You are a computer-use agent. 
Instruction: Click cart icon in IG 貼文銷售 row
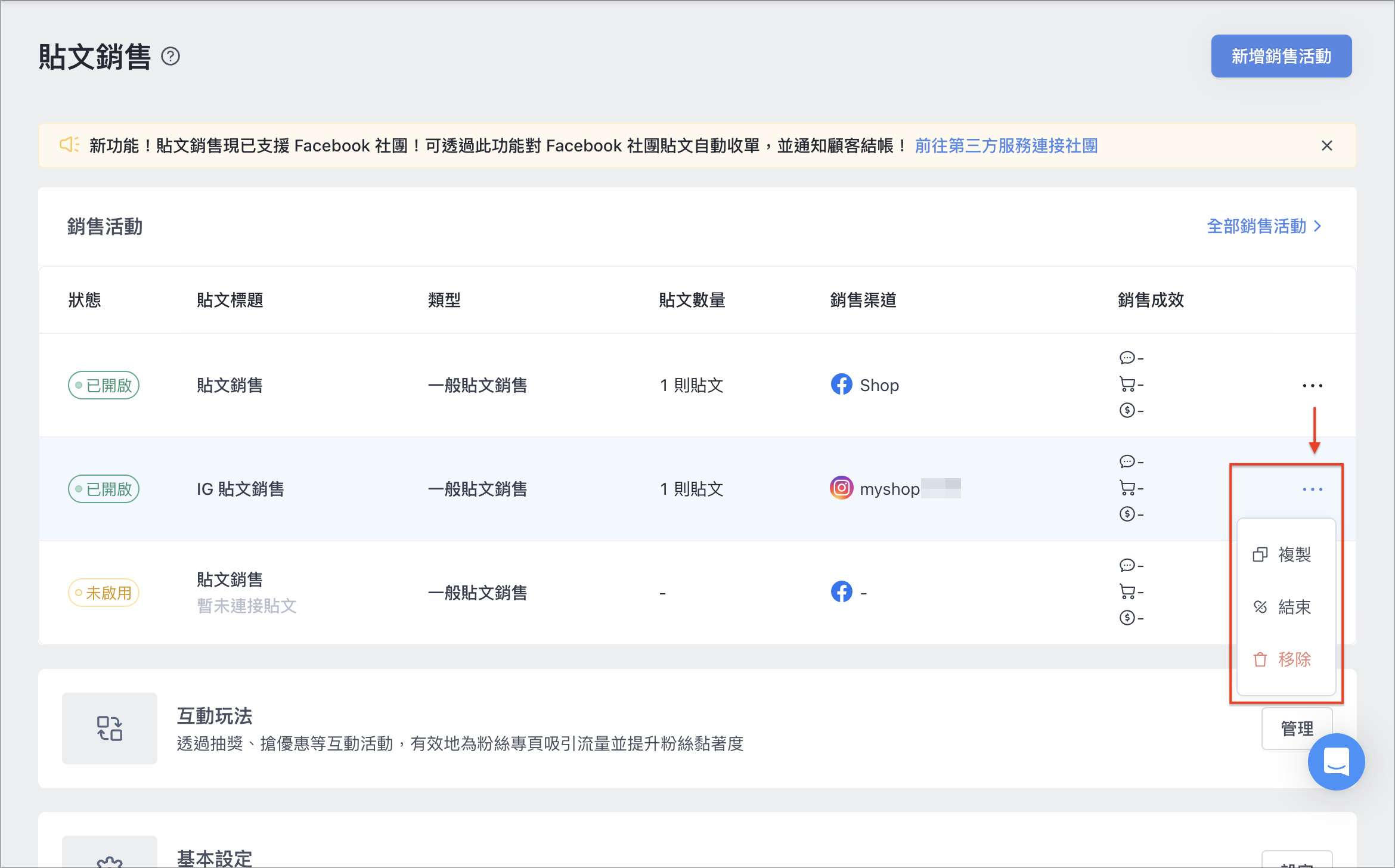click(x=1127, y=488)
